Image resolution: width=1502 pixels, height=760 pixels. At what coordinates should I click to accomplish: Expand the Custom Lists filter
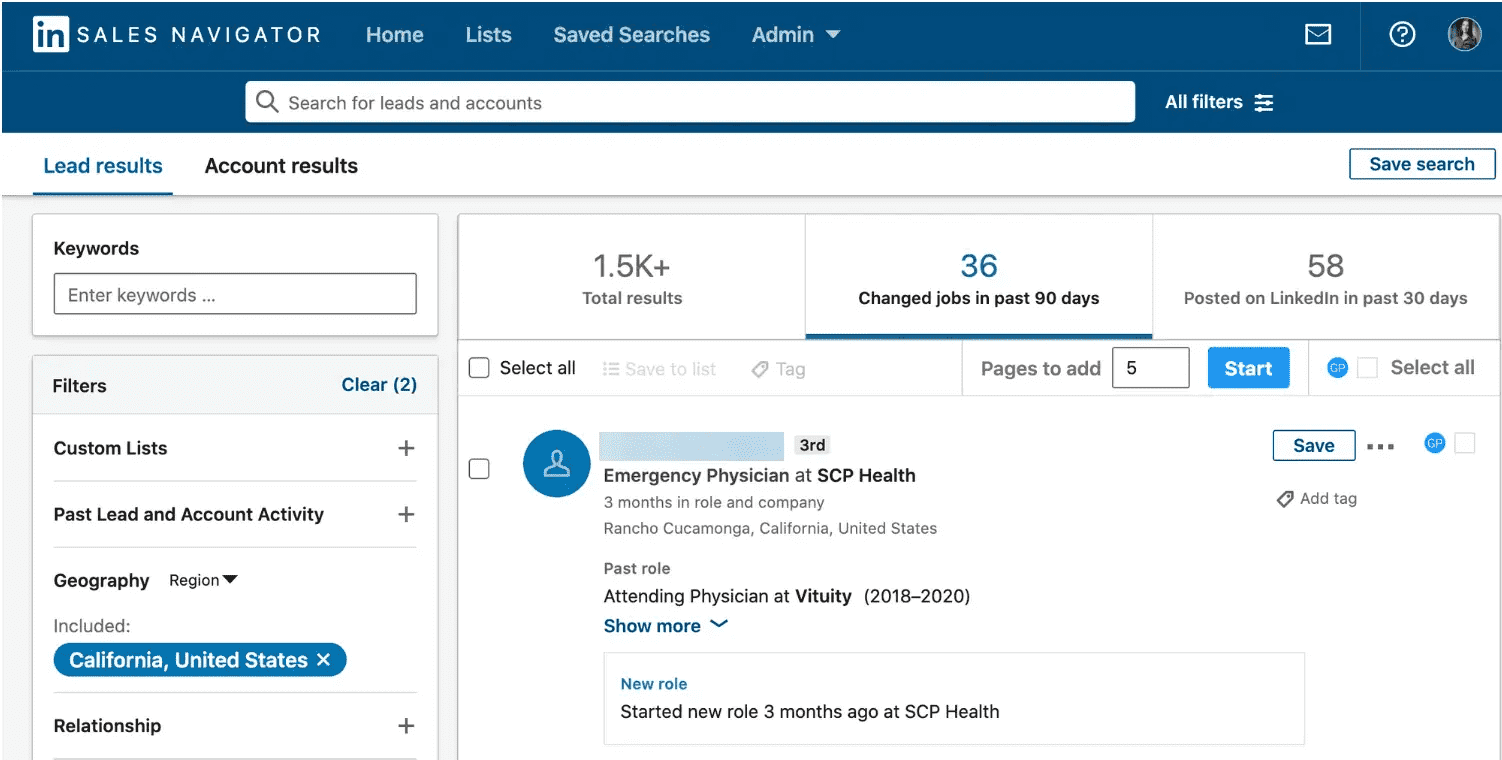(406, 448)
